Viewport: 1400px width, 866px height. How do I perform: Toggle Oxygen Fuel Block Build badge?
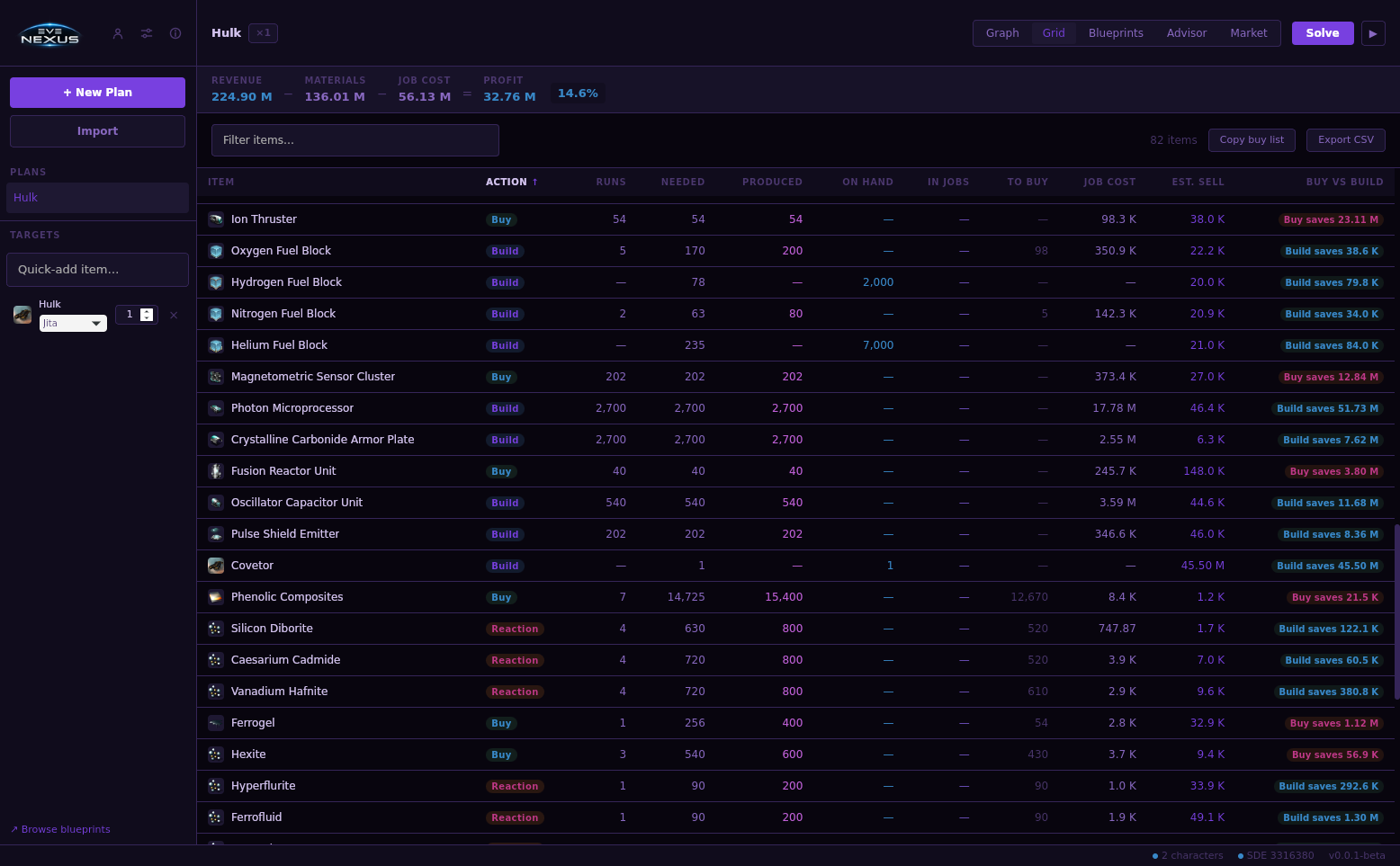[x=505, y=251]
